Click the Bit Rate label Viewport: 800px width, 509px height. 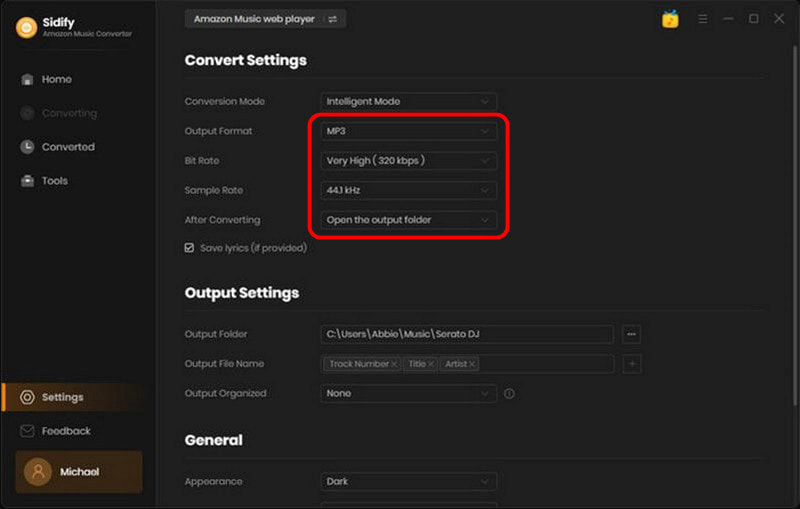point(202,161)
